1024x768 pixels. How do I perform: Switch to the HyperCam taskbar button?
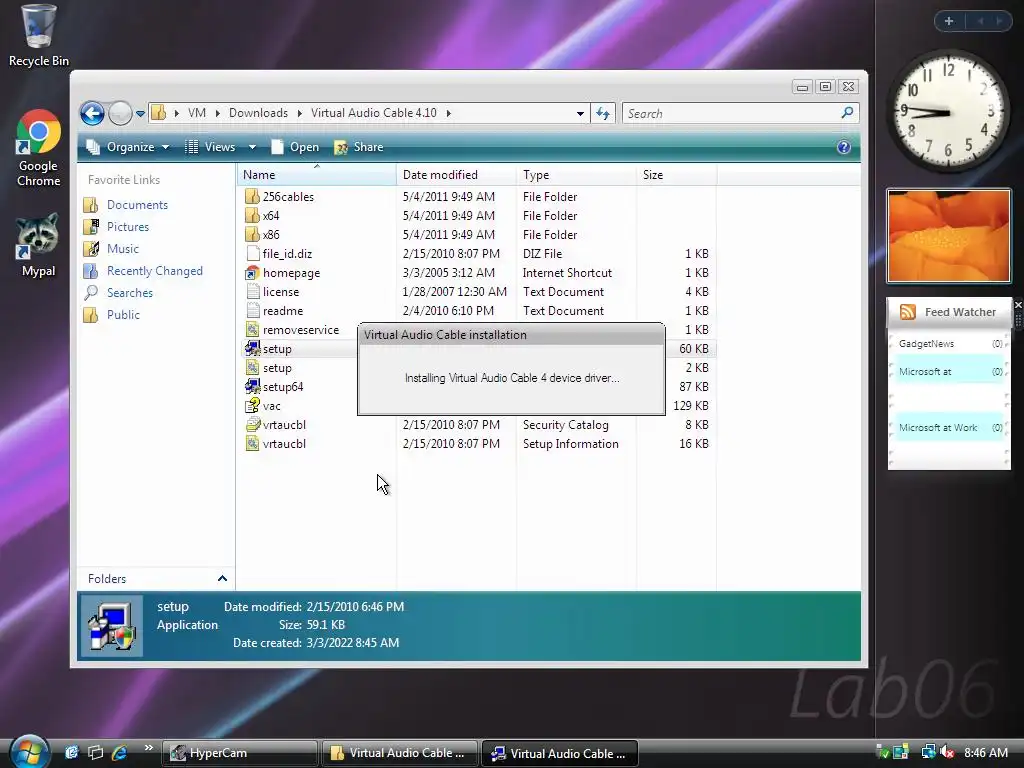point(240,753)
